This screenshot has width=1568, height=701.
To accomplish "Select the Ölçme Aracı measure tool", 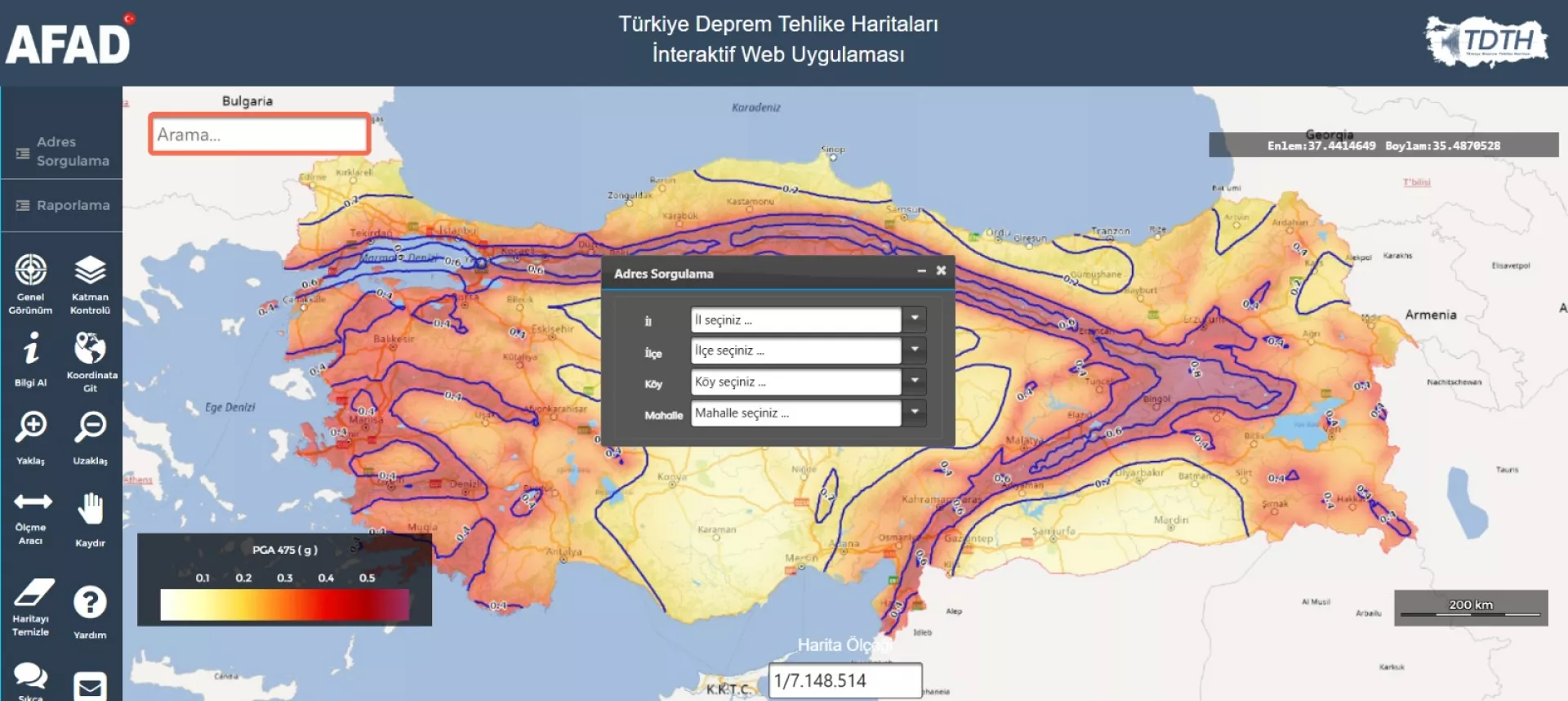I will click(33, 501).
